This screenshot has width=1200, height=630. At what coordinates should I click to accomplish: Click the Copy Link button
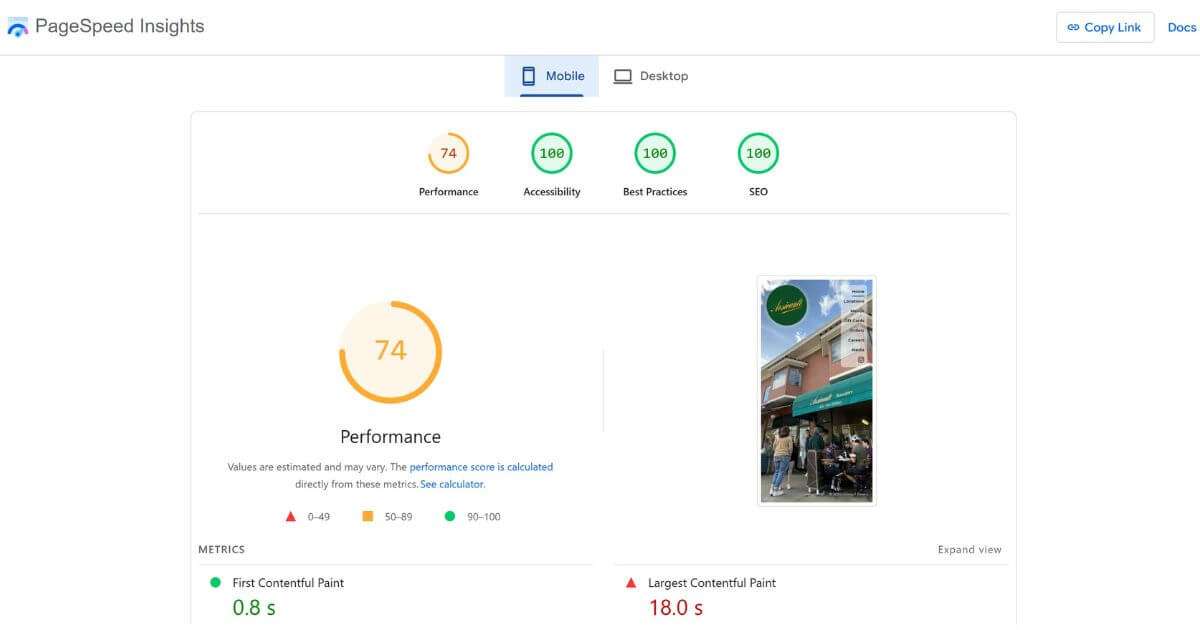[x=1104, y=27]
